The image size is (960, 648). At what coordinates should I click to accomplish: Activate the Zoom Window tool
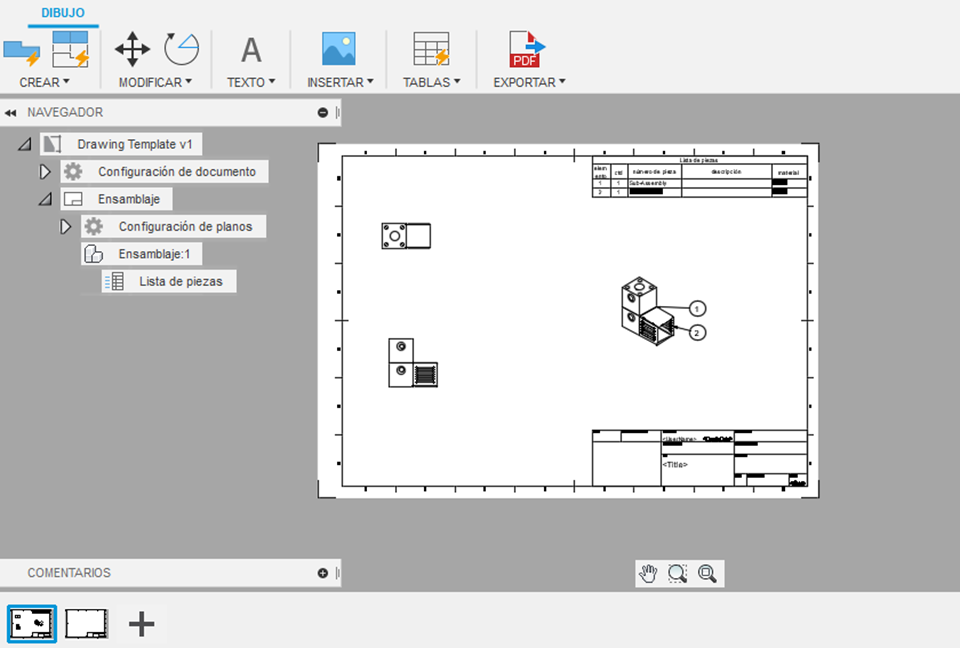677,574
